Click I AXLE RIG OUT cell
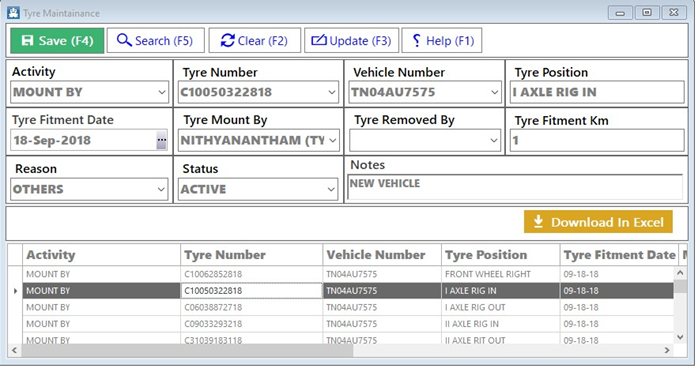 (501, 307)
